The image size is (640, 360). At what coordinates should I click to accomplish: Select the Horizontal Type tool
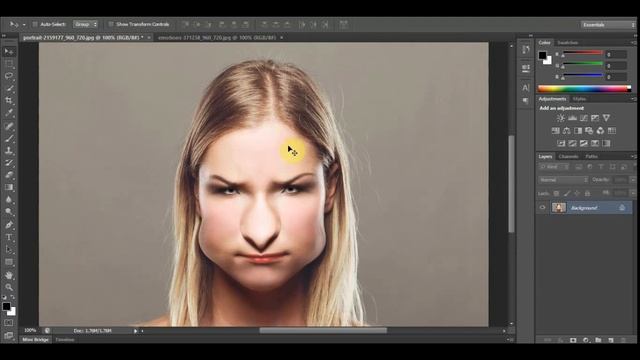click(9, 237)
